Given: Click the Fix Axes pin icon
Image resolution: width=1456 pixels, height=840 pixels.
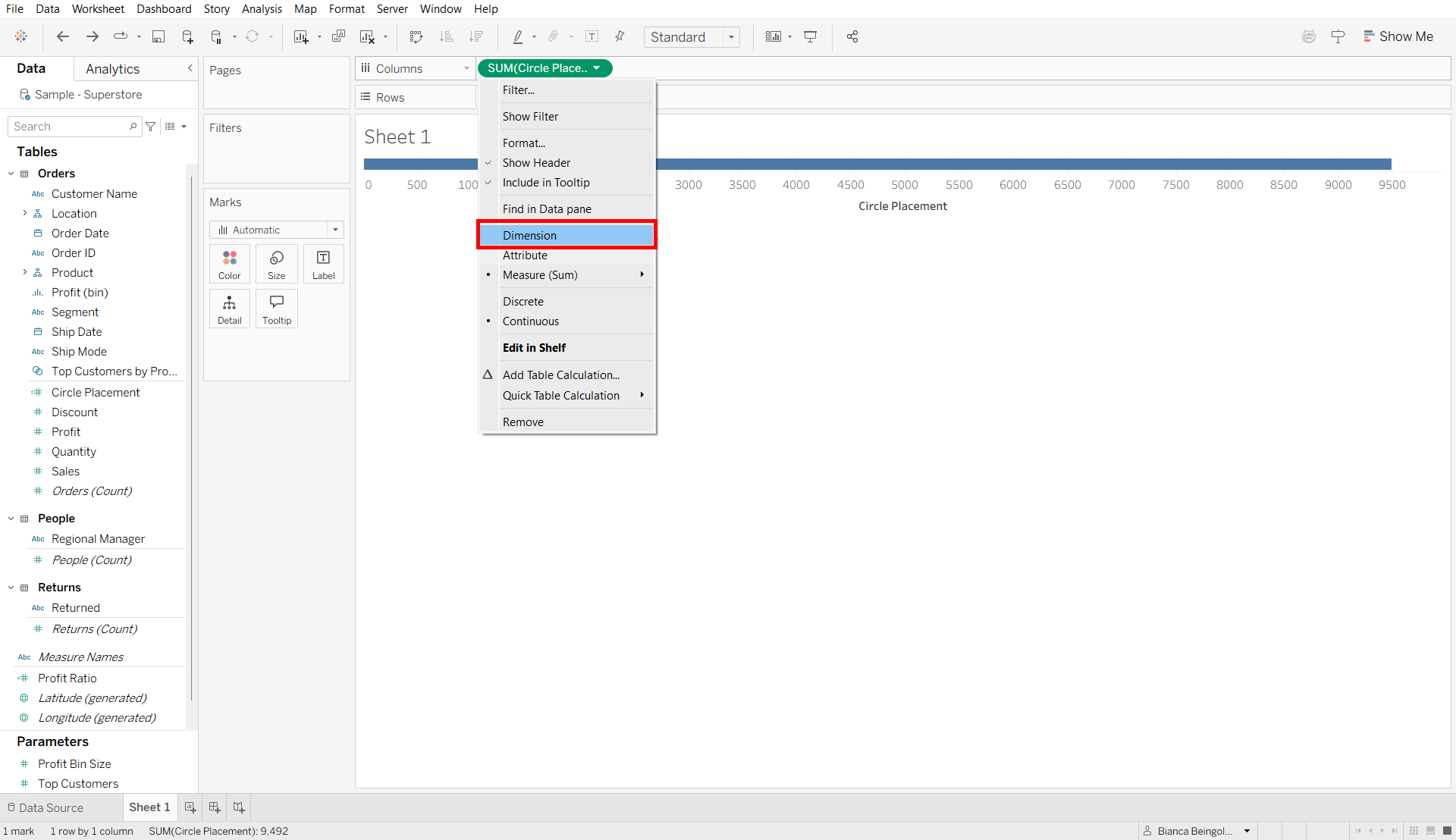Looking at the screenshot, I should 620,36.
